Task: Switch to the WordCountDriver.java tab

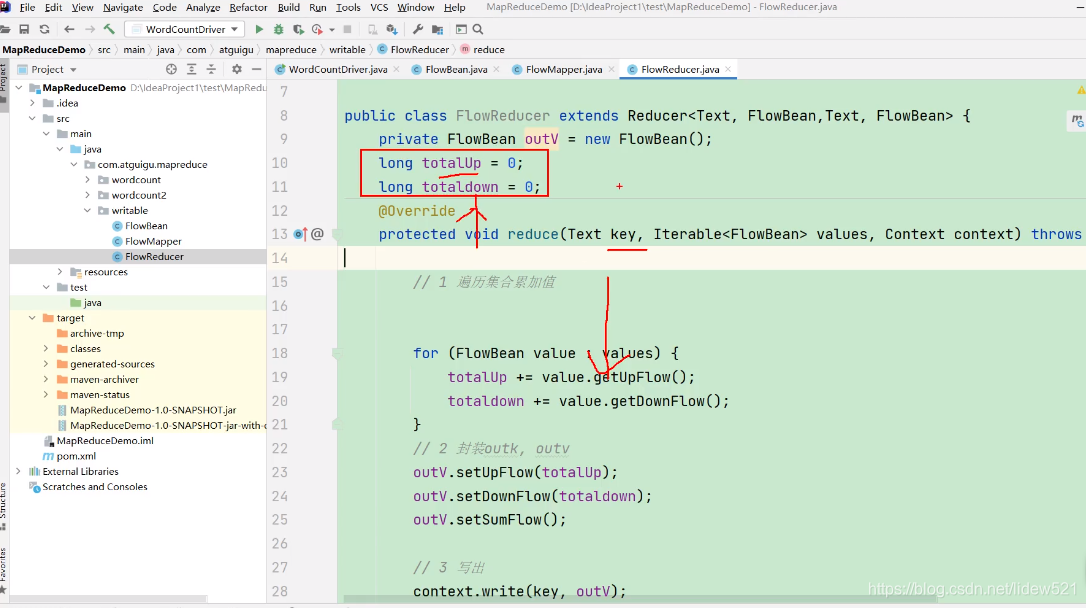Action: click(337, 69)
